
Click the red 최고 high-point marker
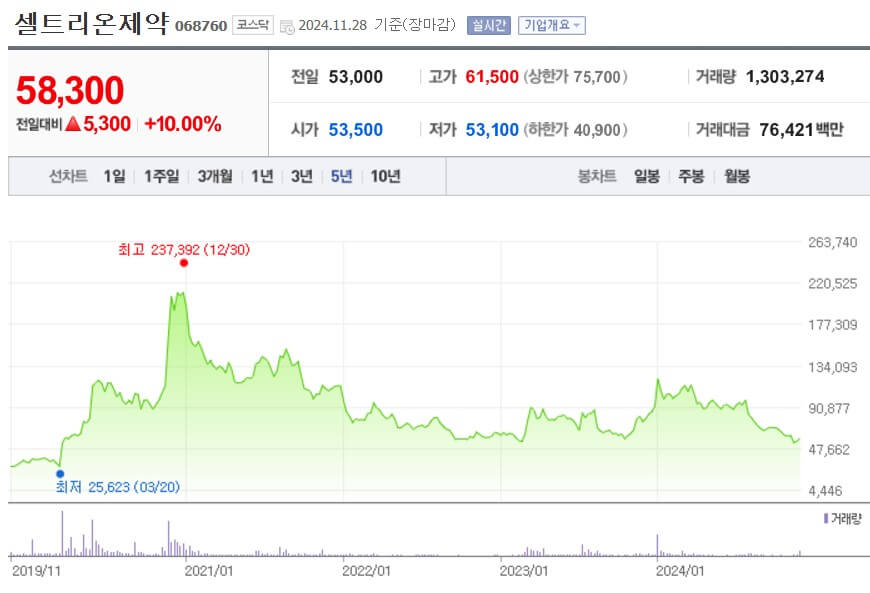(184, 263)
